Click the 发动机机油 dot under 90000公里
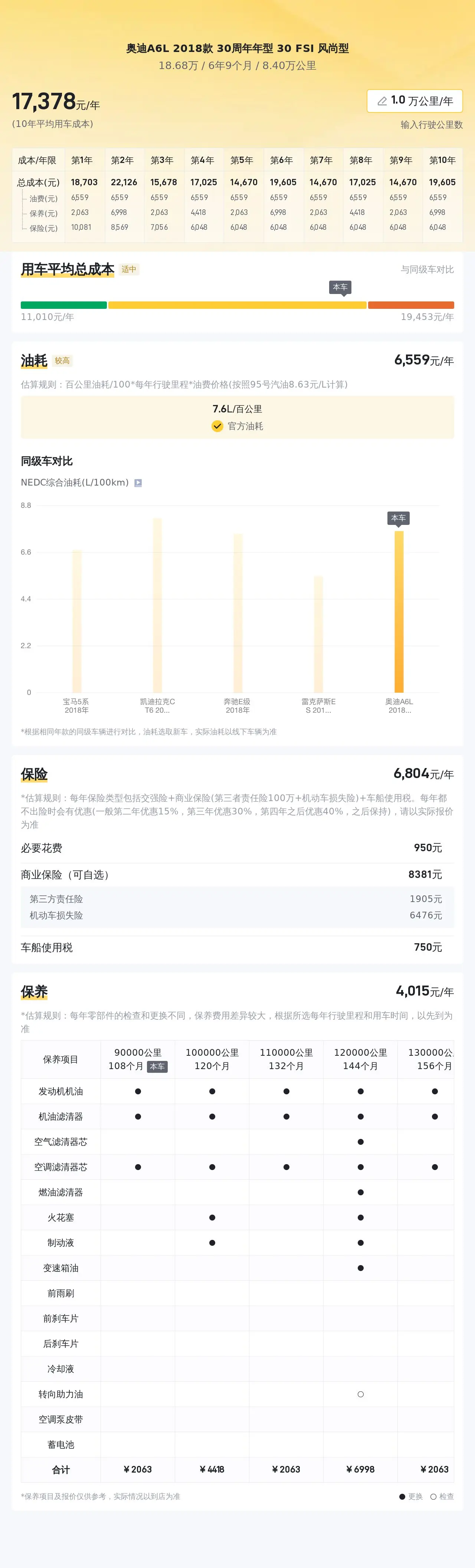The width and height of the screenshot is (475, 1568). pos(138,1091)
